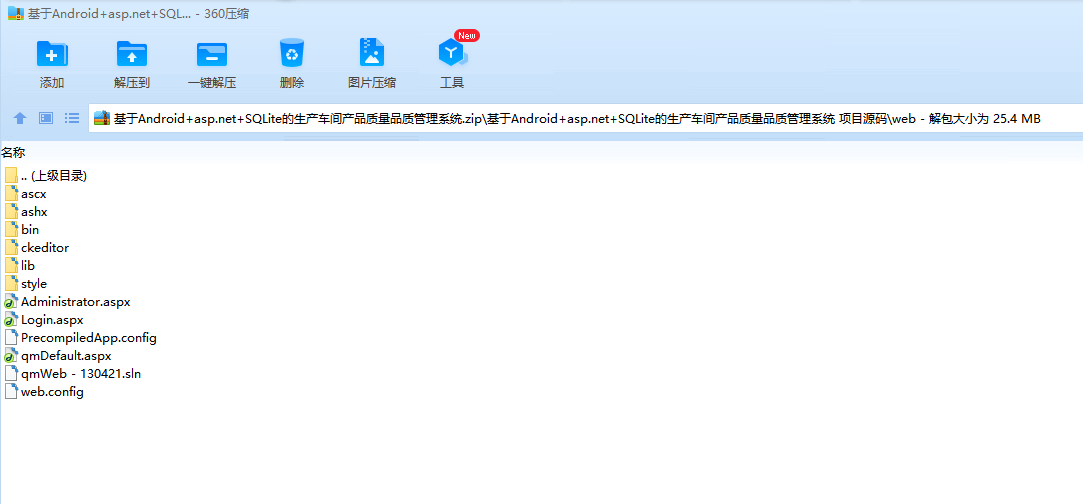The width and height of the screenshot is (1083, 504).
Task: Click the archive path input field
Action: [x=586, y=118]
